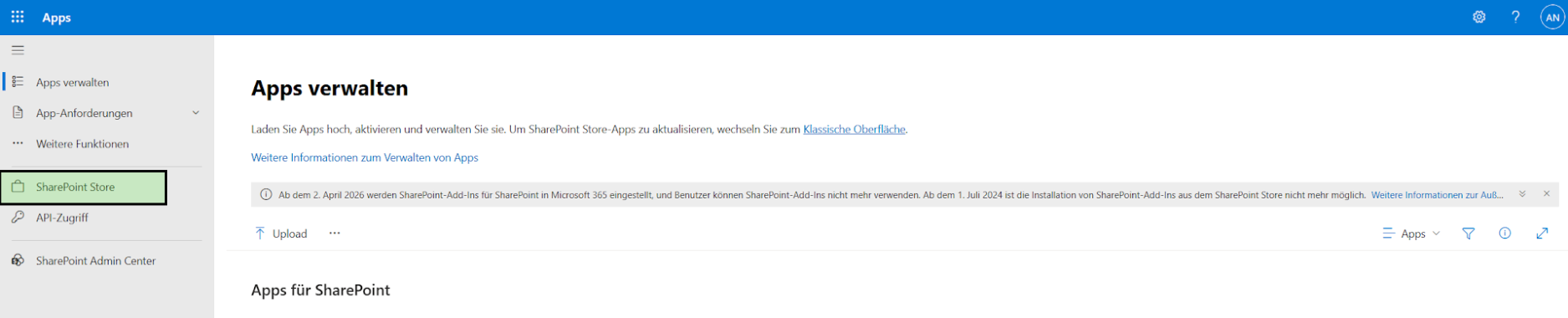Click the Upload arrow icon

tap(260, 233)
